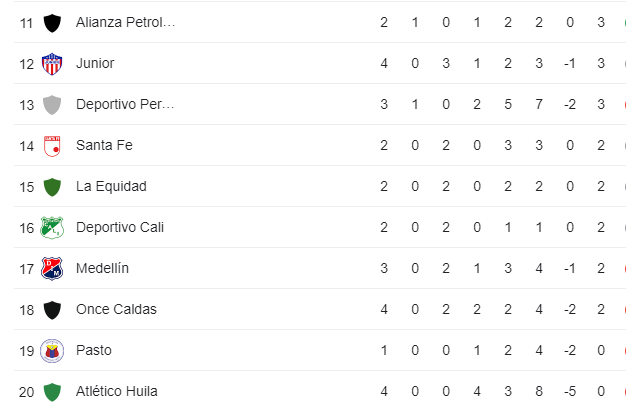Screen dimensions: 626x419
Task: Click the Once Caldas black shield
Action: pos(52,310)
